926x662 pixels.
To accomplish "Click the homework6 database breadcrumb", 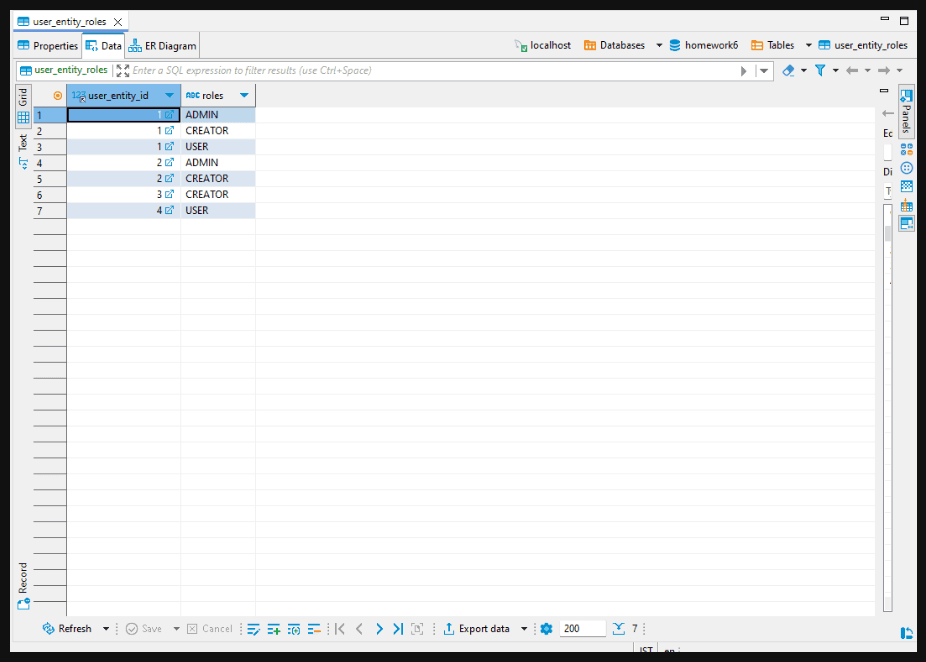I will click(704, 45).
